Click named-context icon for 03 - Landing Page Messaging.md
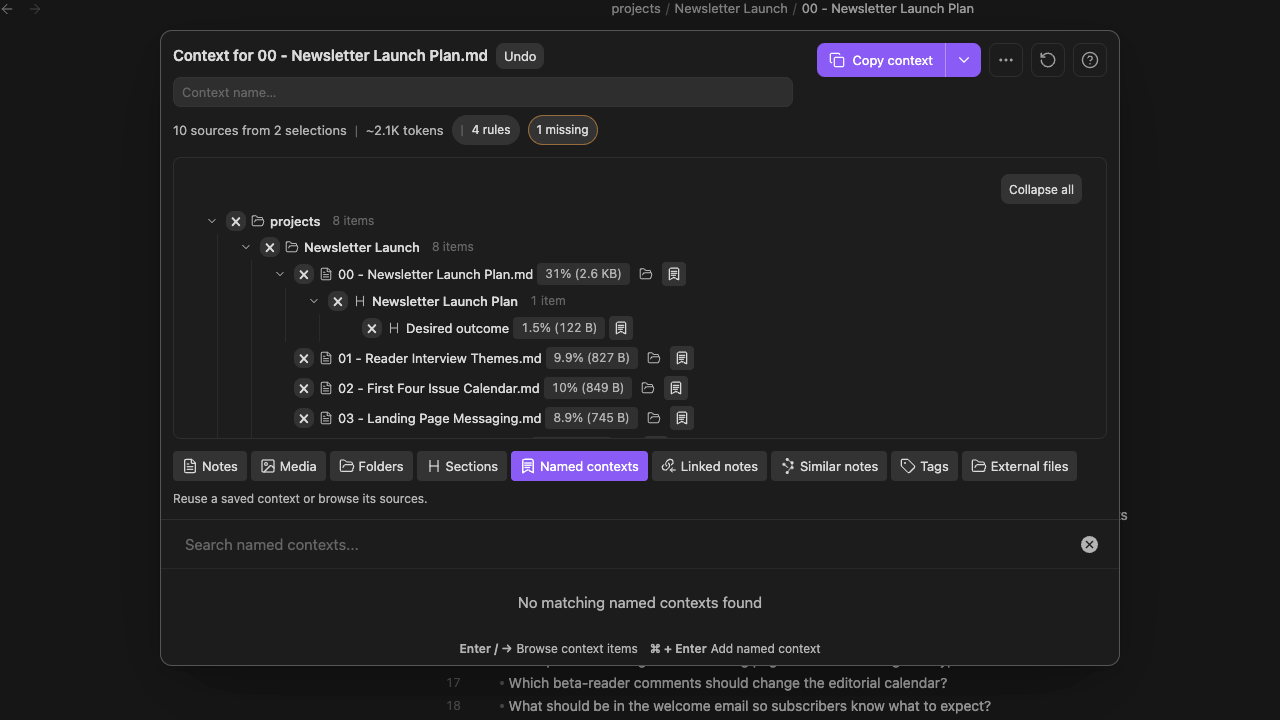Viewport: 1280px width, 720px height. point(682,418)
